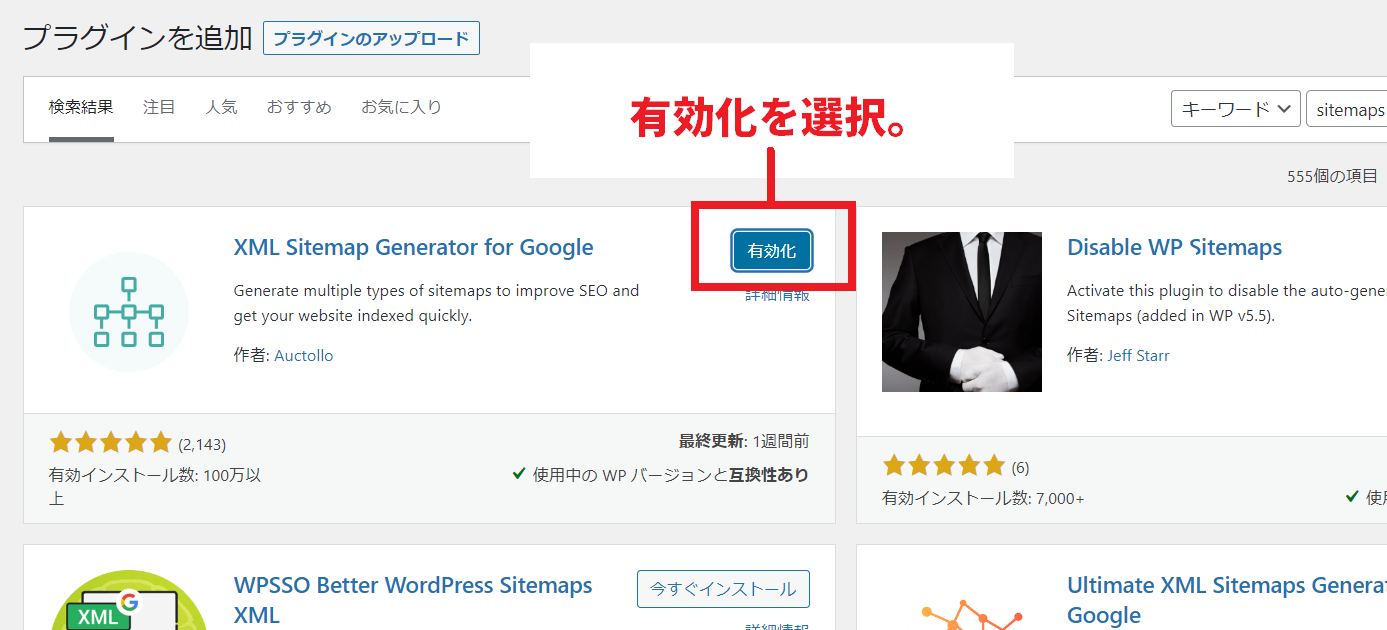Click the five-star rating of Disable WP Sitemaps
This screenshot has width=1387, height=630.
(944, 466)
